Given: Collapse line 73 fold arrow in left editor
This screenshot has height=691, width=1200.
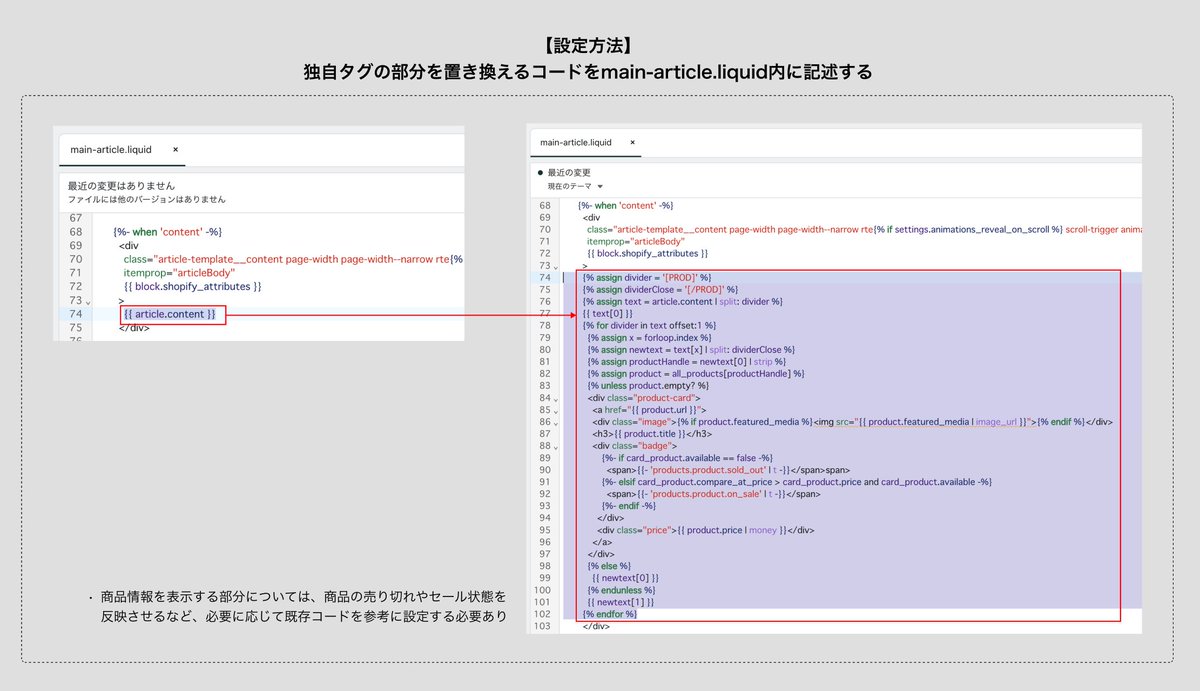Looking at the screenshot, I should click(88, 302).
